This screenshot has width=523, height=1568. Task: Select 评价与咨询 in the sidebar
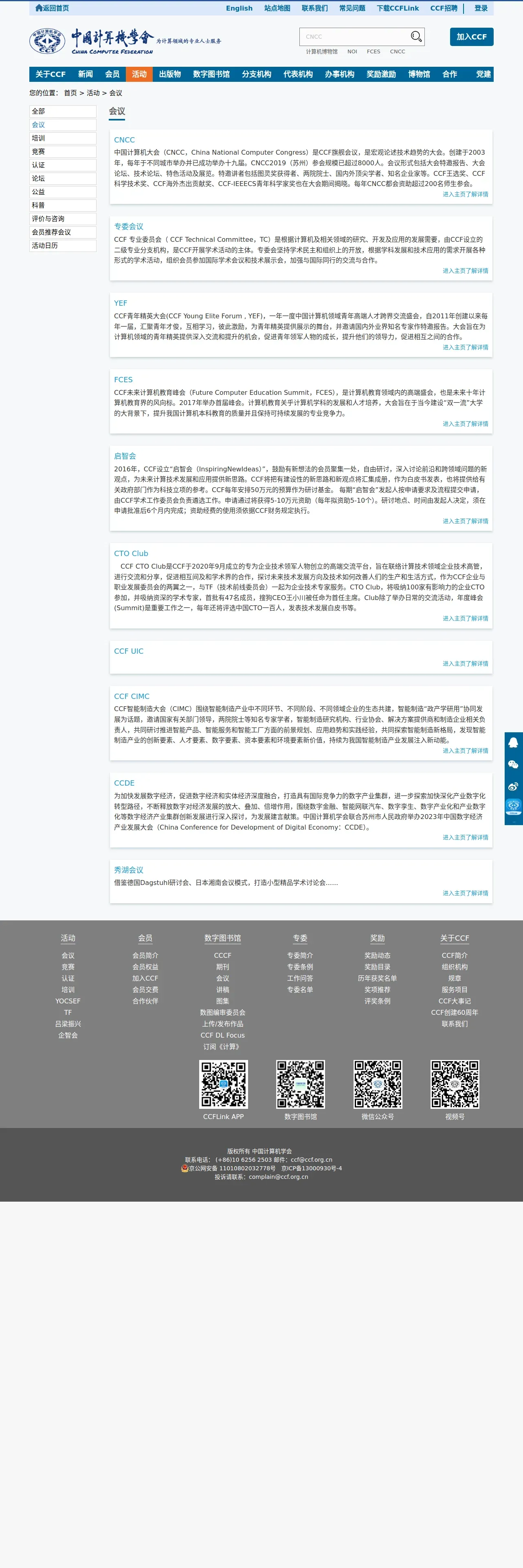(x=63, y=219)
